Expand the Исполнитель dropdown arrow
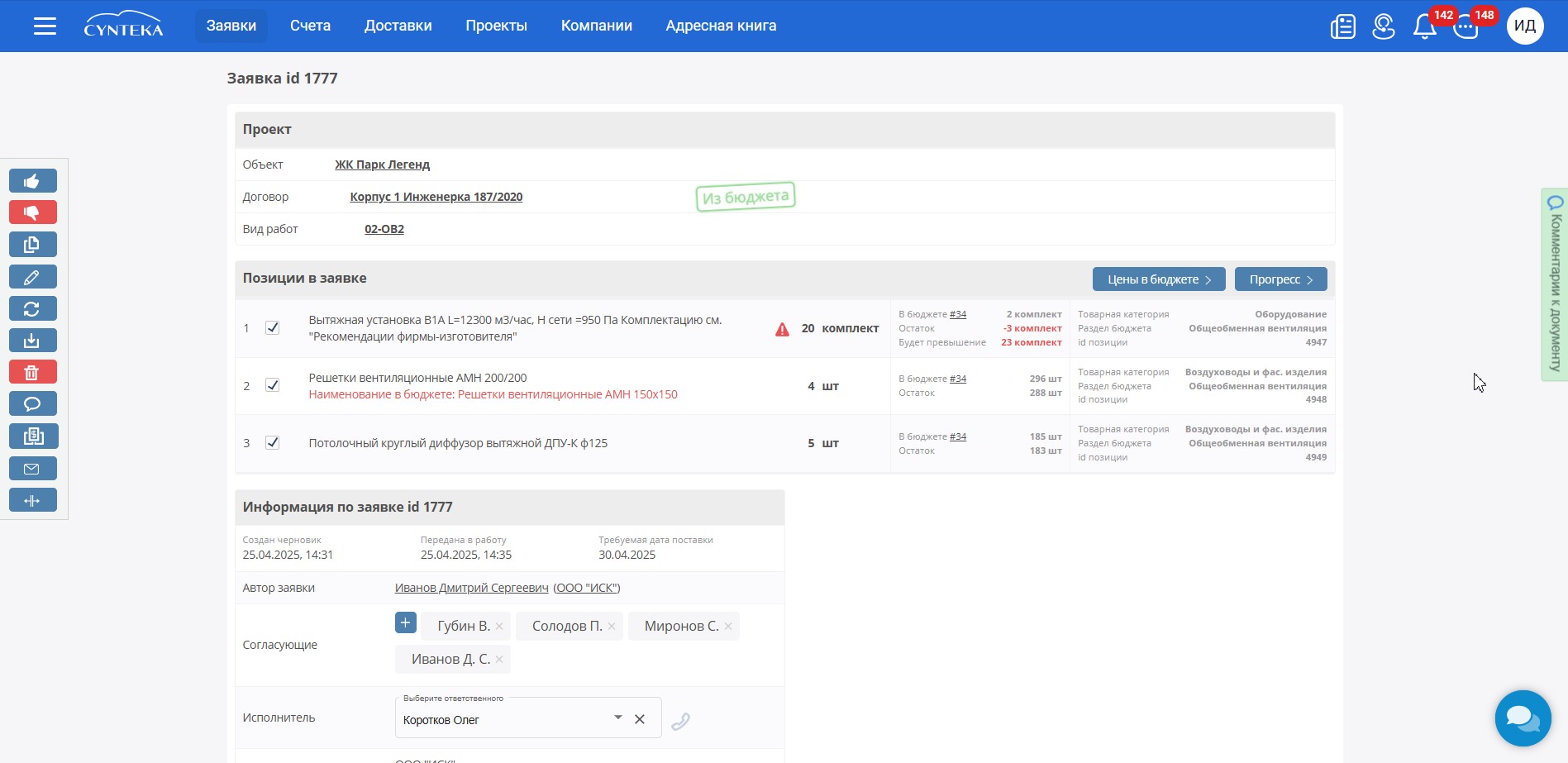Screen dimensions: 1568x763 click(x=617, y=718)
